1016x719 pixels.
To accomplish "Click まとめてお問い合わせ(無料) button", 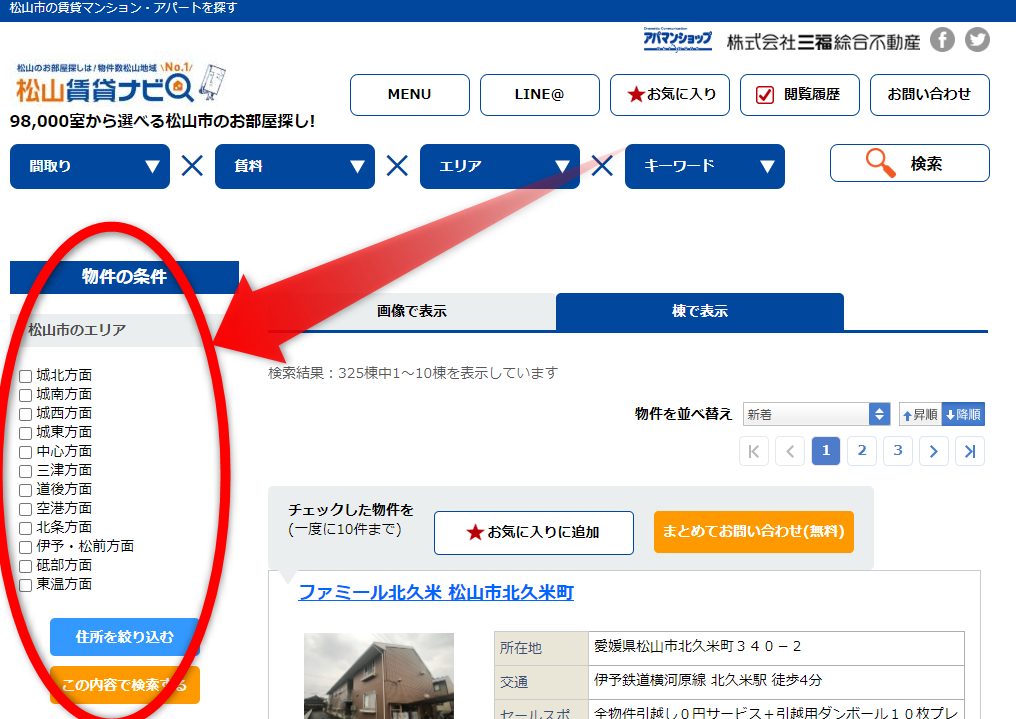I will coord(754,532).
